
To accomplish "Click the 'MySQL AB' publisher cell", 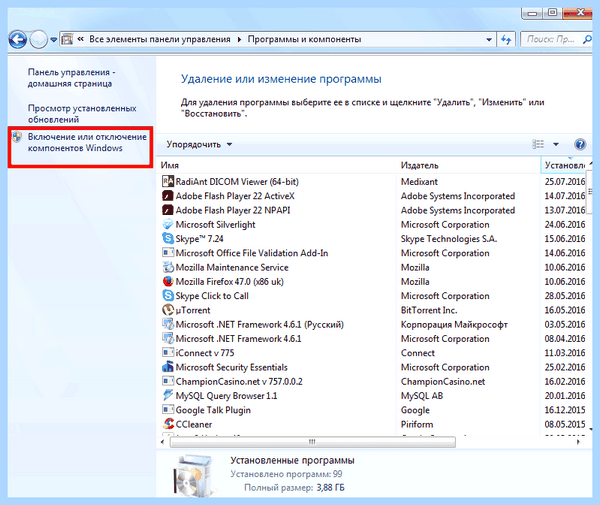I will (422, 396).
